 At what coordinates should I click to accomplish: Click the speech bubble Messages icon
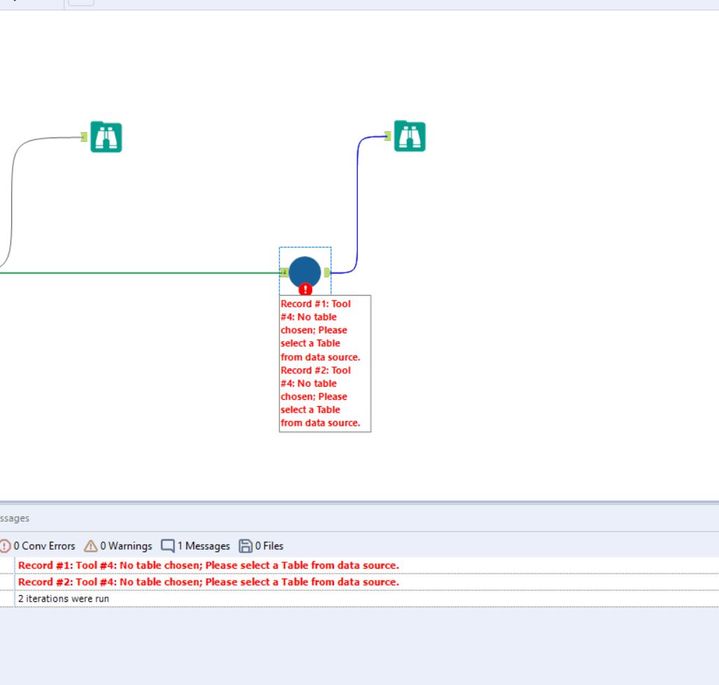click(x=168, y=546)
